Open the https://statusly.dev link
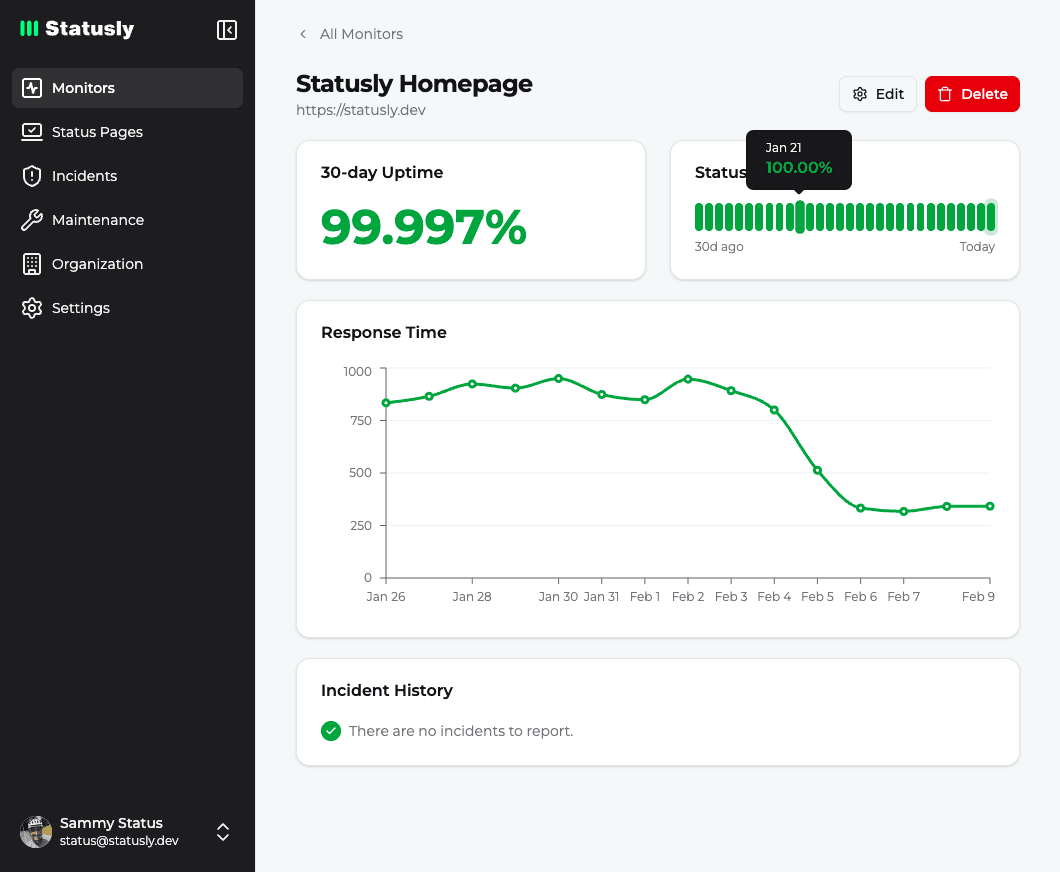The height and width of the screenshot is (872, 1060). click(362, 110)
